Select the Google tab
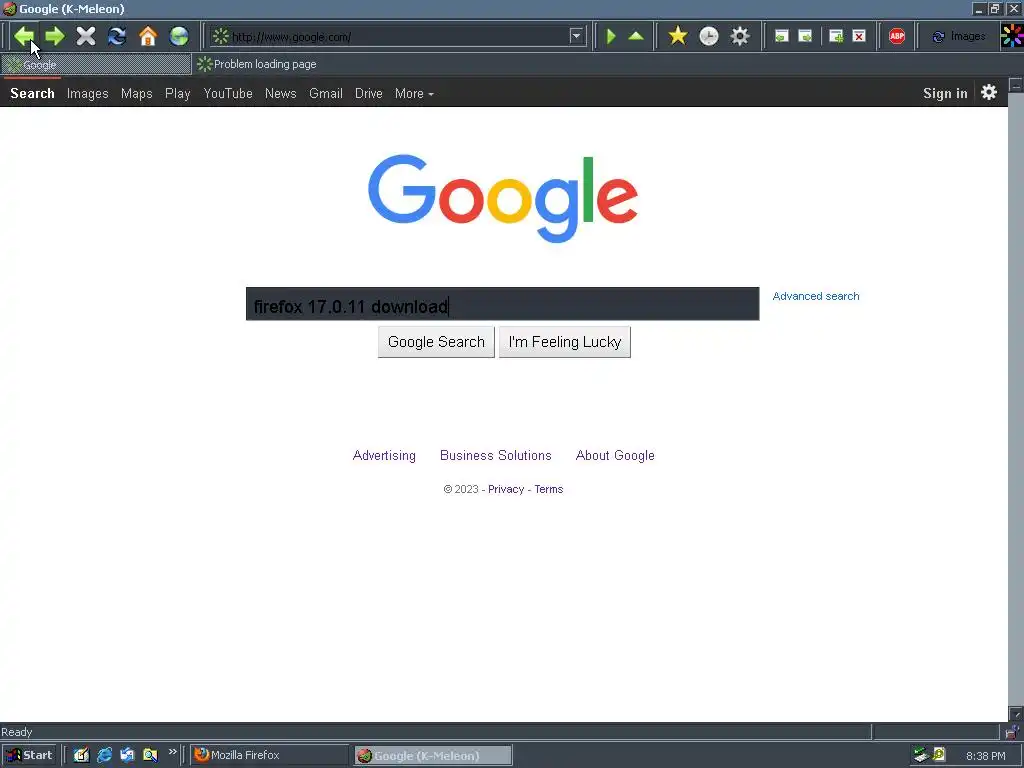Image resolution: width=1024 pixels, height=768 pixels. tap(96, 64)
